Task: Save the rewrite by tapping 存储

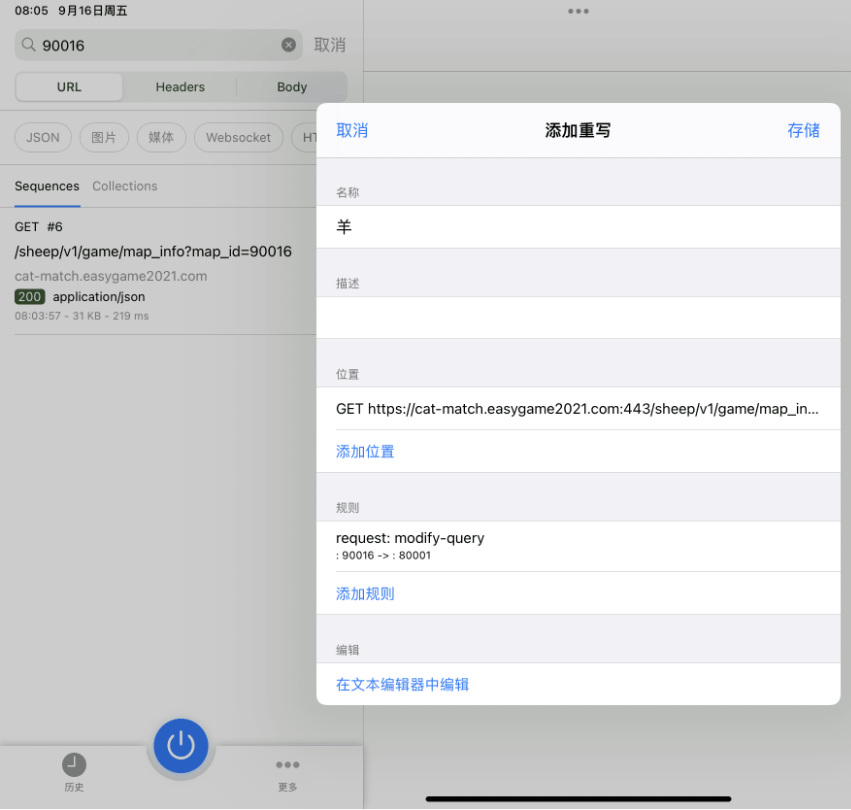Action: click(803, 130)
